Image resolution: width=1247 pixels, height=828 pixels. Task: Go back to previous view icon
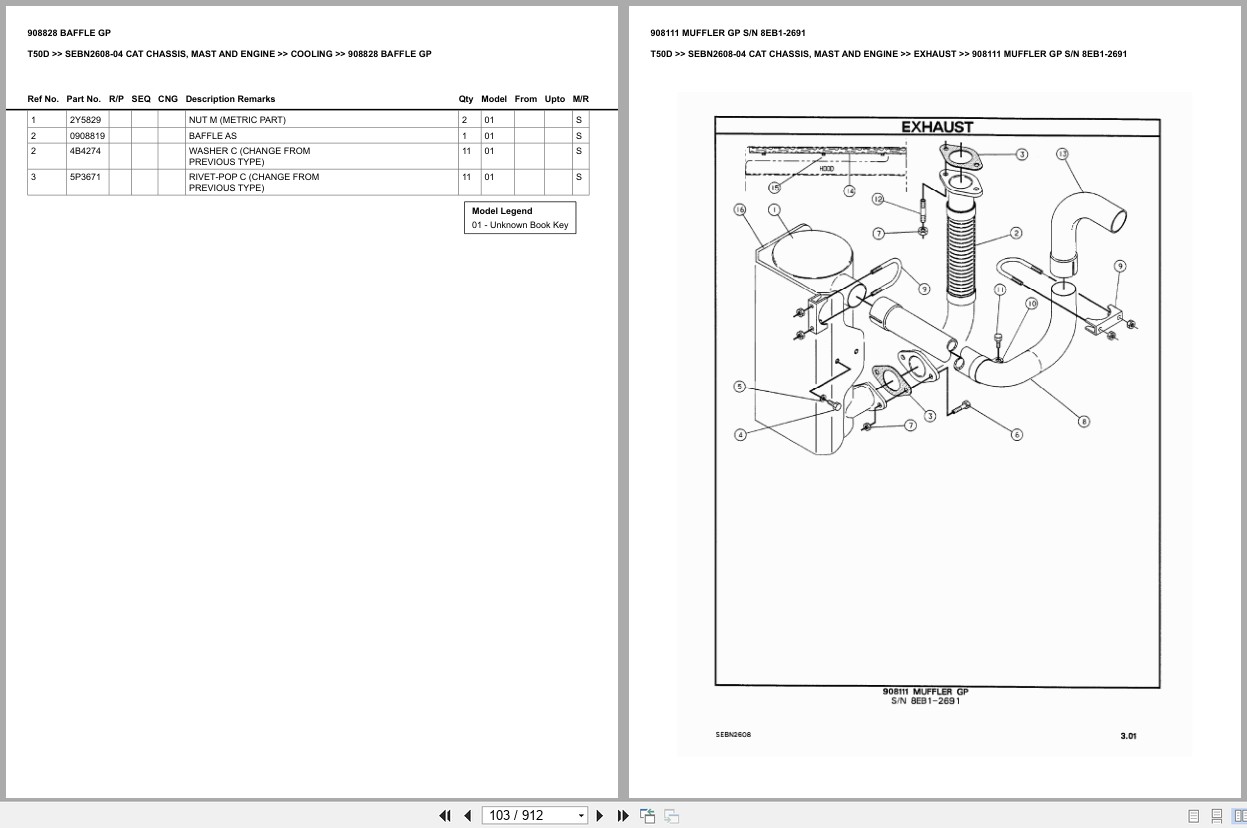coord(647,815)
